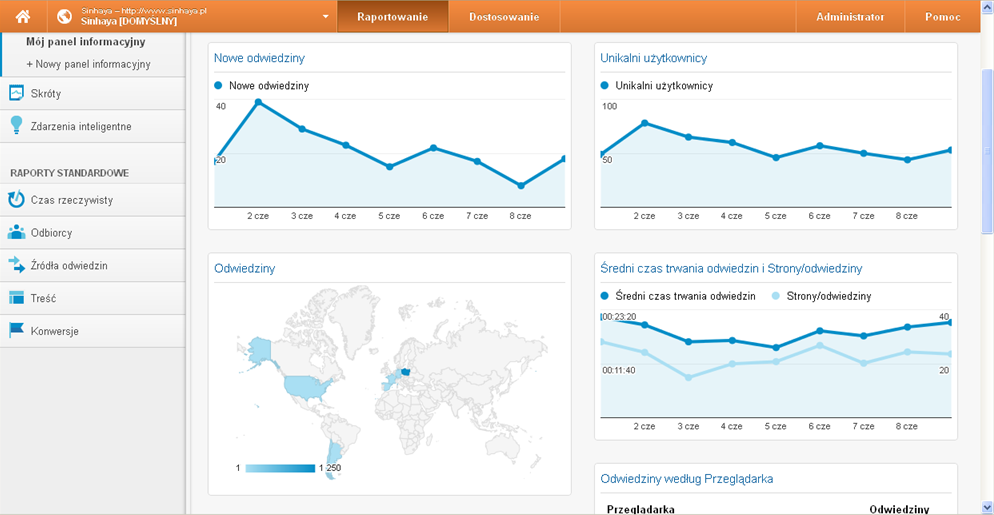The height and width of the screenshot is (515, 994).
Task: Click the Konwersje flag icon
Action: pos(16,331)
